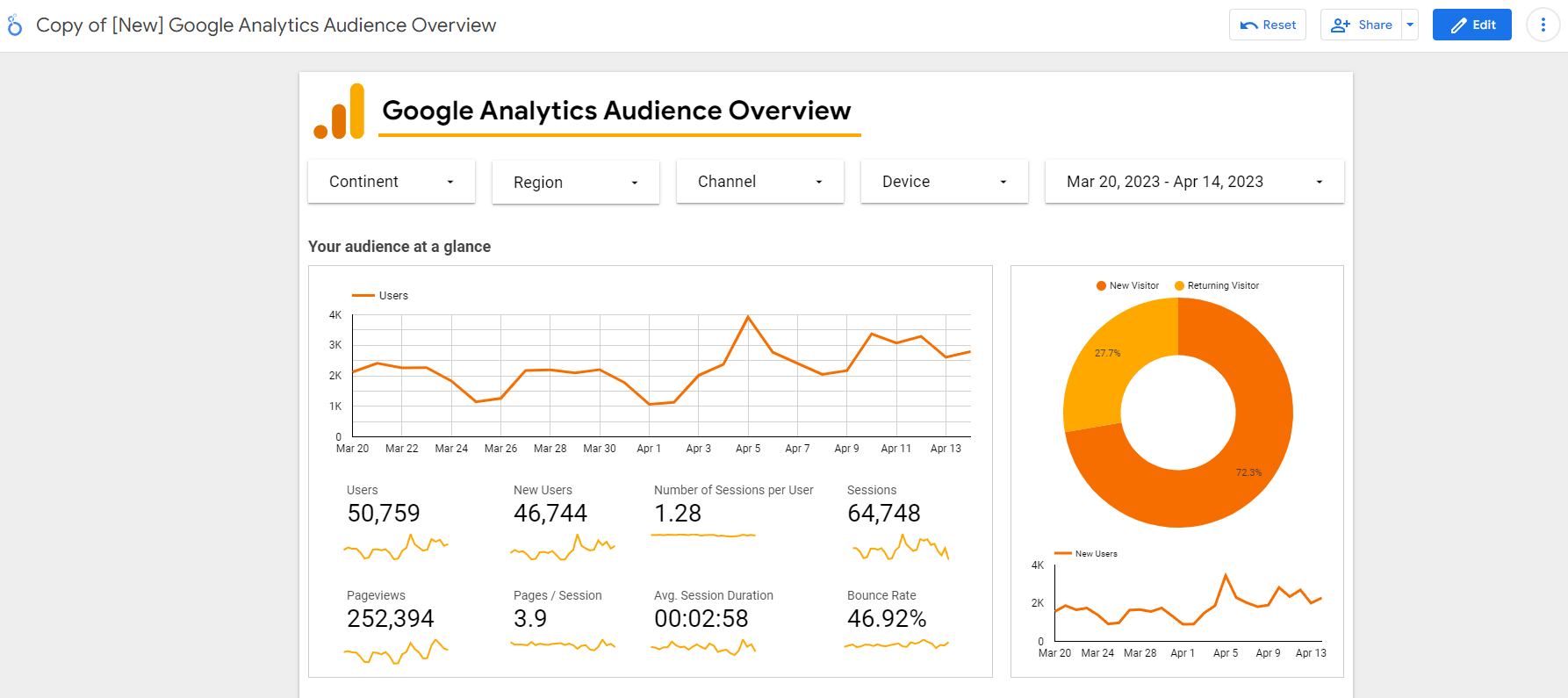Open the Channel filter dropdown
Image resolution: width=1568 pixels, height=698 pixels.
760,182
